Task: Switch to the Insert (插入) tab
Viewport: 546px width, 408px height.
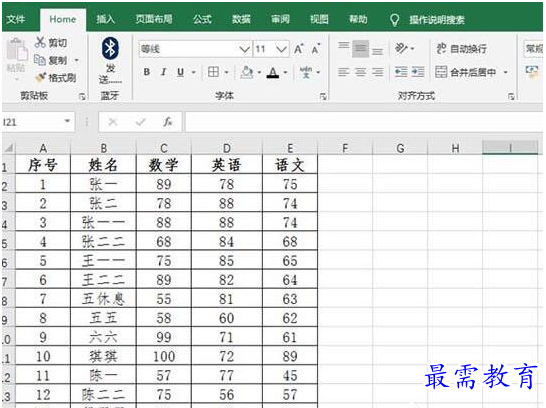Action: point(106,19)
